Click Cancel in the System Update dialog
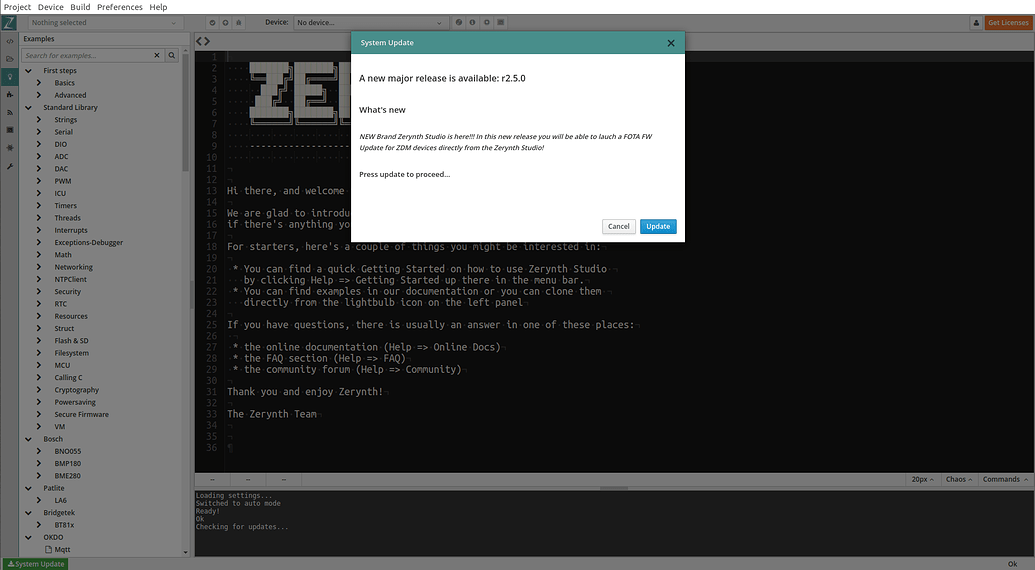Image resolution: width=1035 pixels, height=570 pixels. [x=618, y=226]
